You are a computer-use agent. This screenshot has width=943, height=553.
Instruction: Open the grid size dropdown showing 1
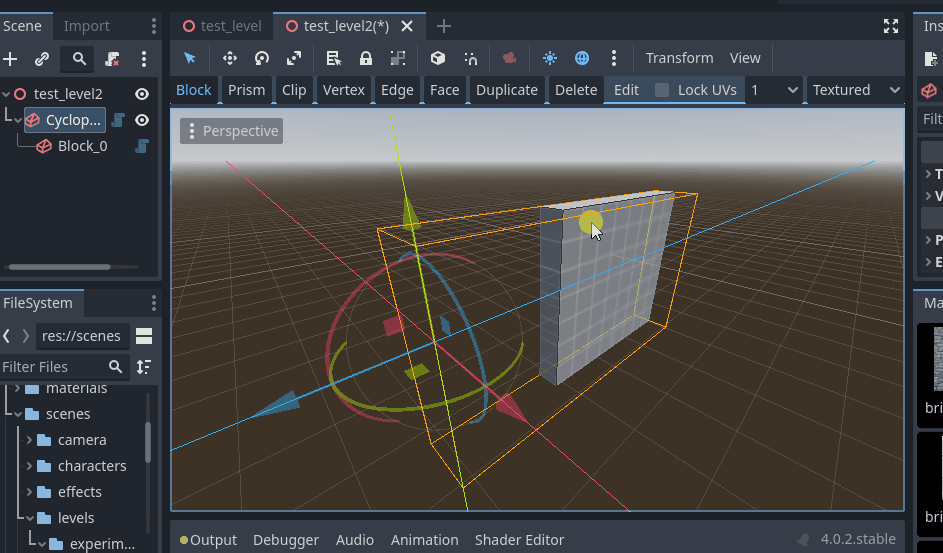pos(775,90)
